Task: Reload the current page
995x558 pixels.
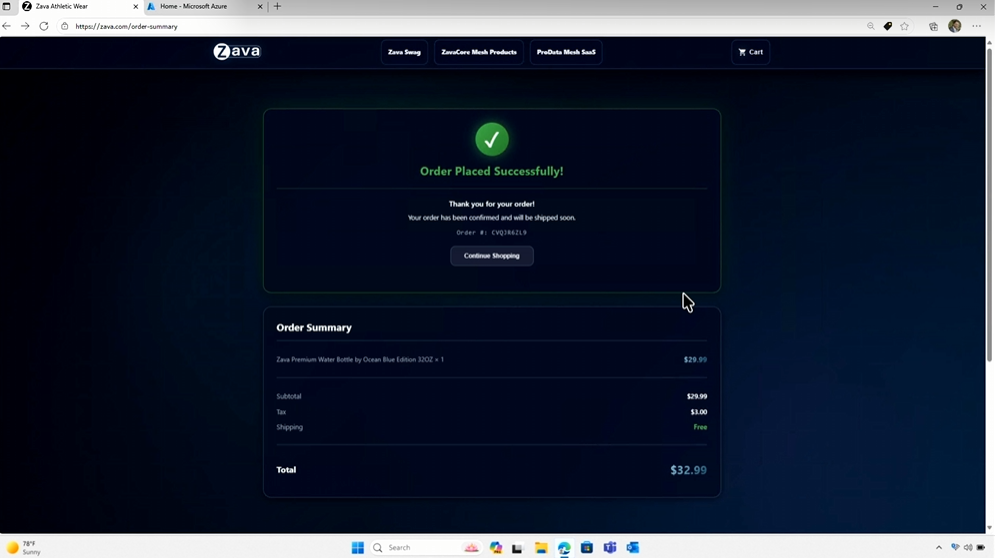Action: (44, 26)
